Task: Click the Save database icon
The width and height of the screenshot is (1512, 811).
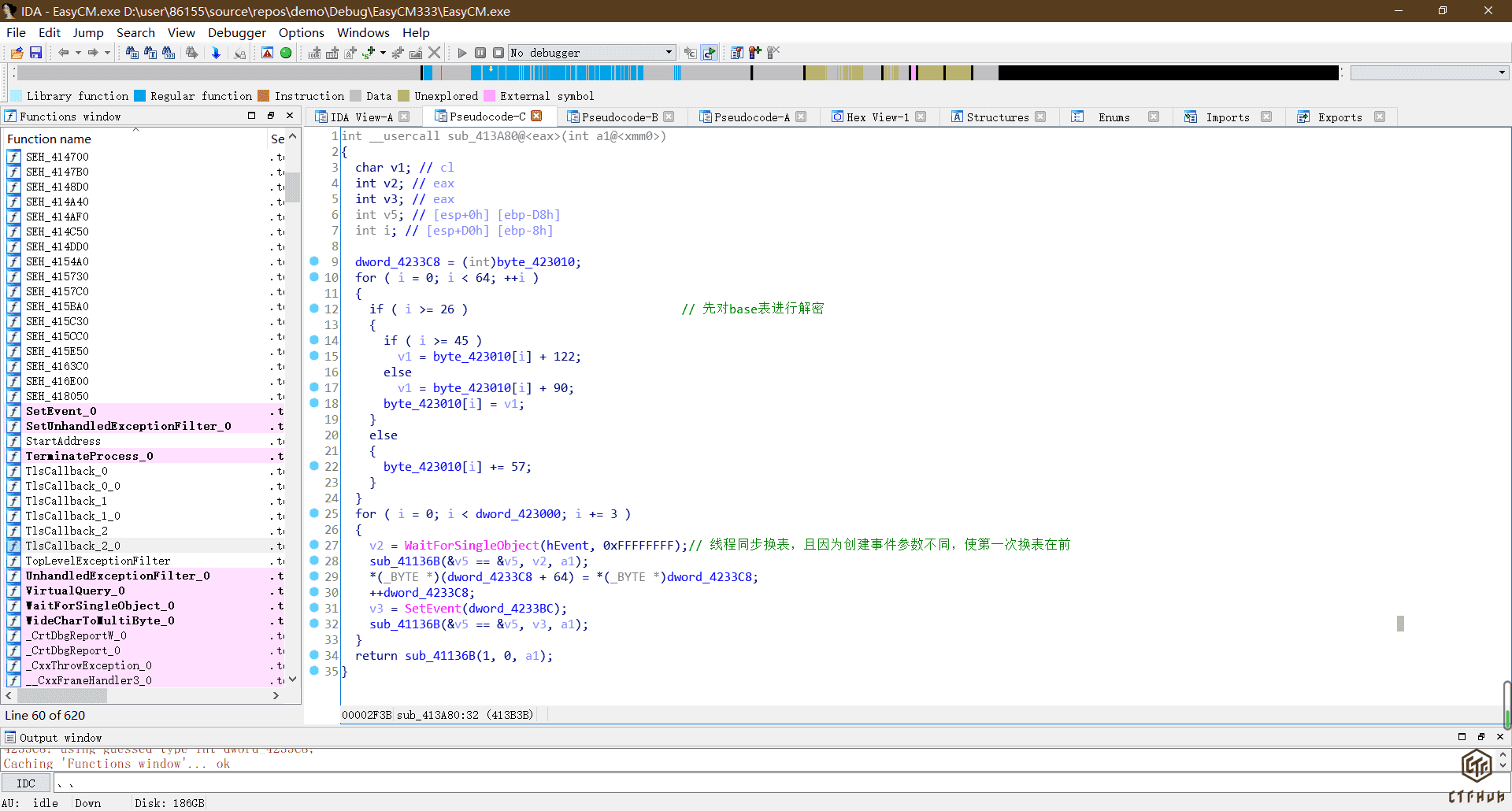Action: pos(35,53)
